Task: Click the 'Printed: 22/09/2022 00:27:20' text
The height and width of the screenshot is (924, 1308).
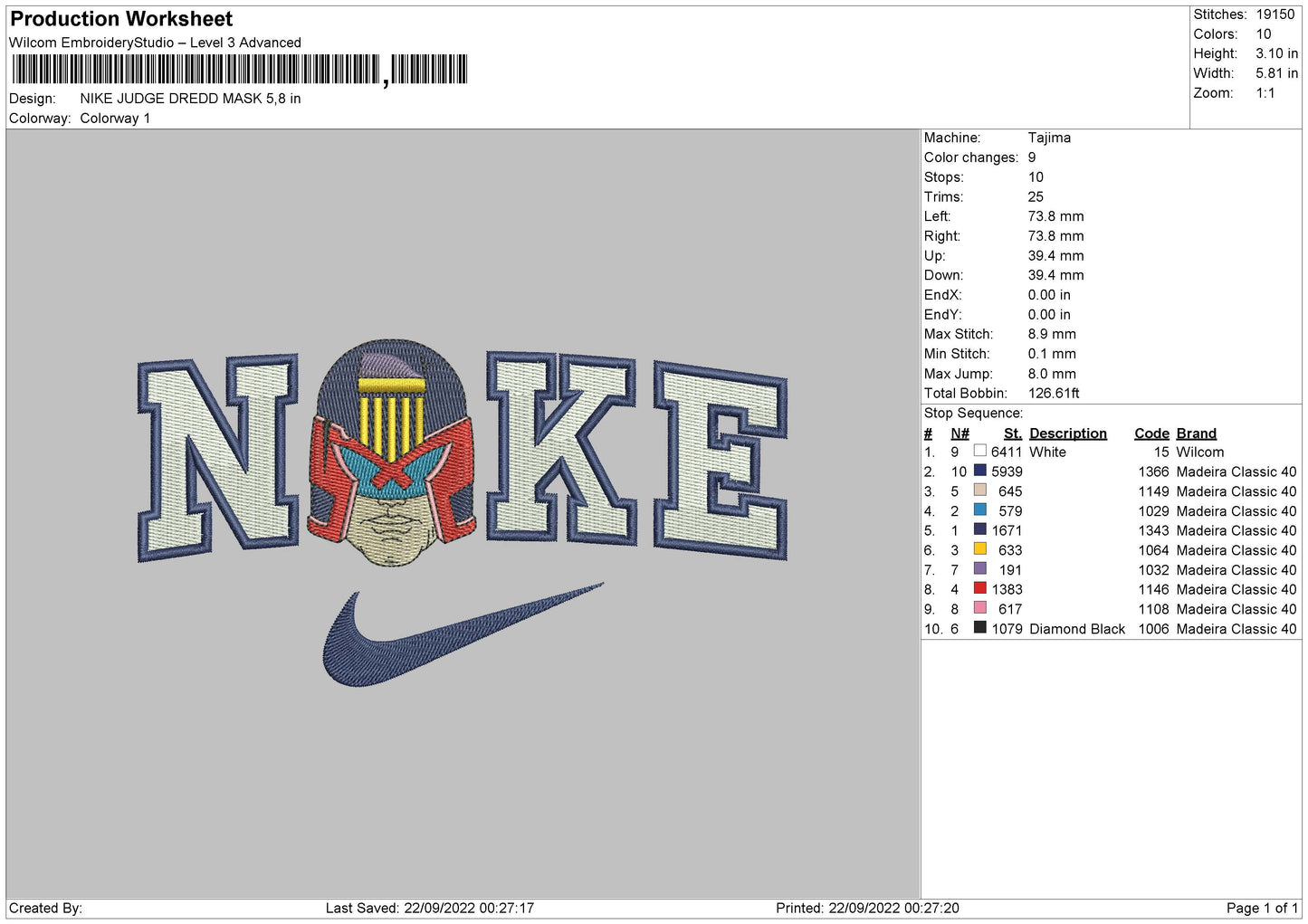Action: pyautogui.click(x=867, y=908)
